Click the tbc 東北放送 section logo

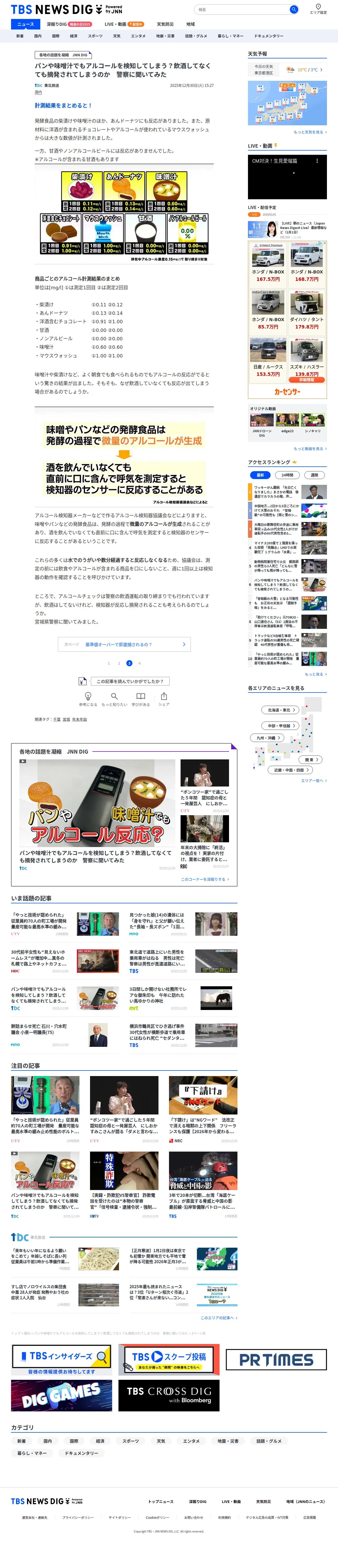point(27,1237)
